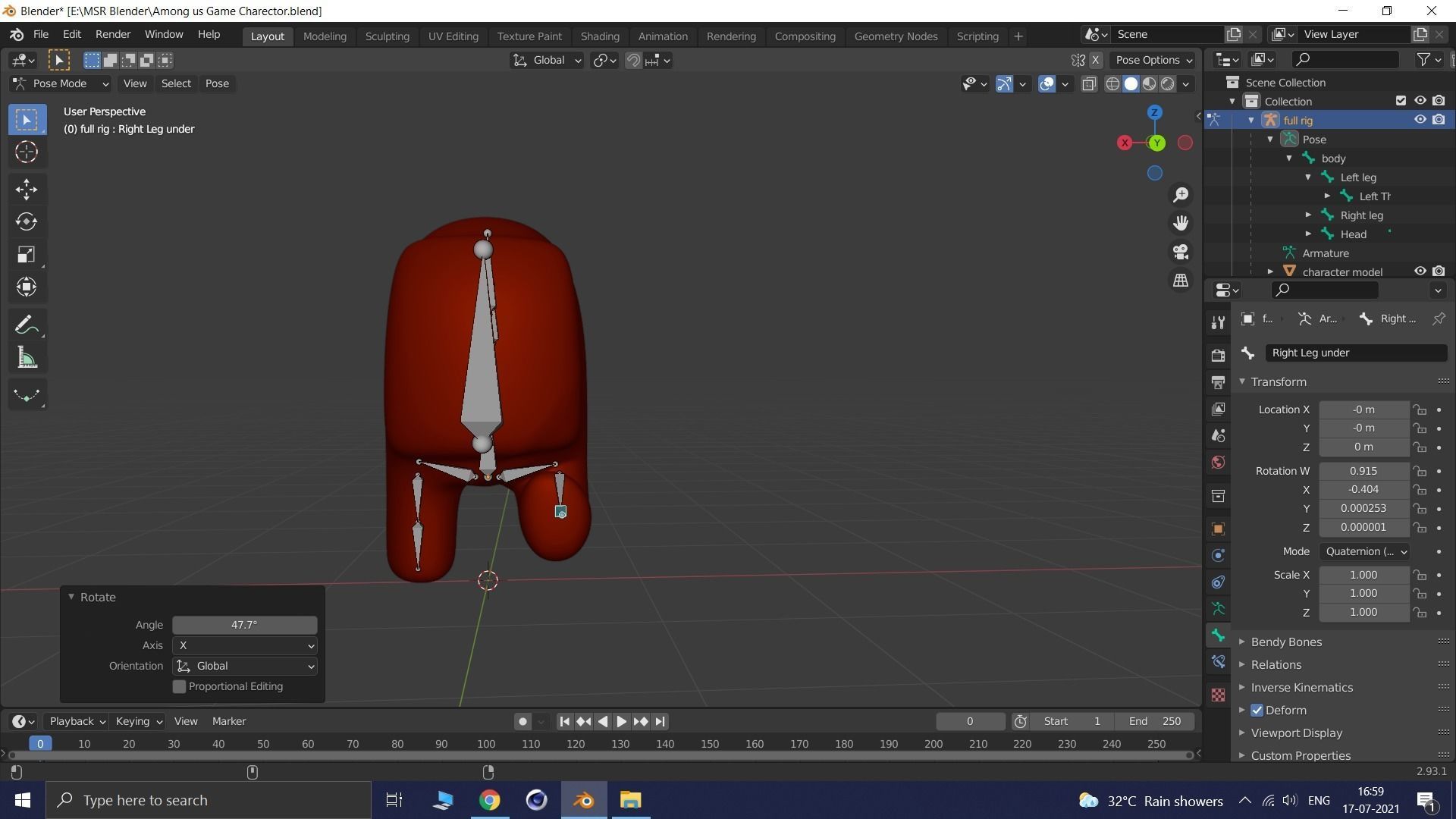Open the Rotate Axis dropdown
Viewport: 1456px width, 819px height.
pyautogui.click(x=244, y=646)
